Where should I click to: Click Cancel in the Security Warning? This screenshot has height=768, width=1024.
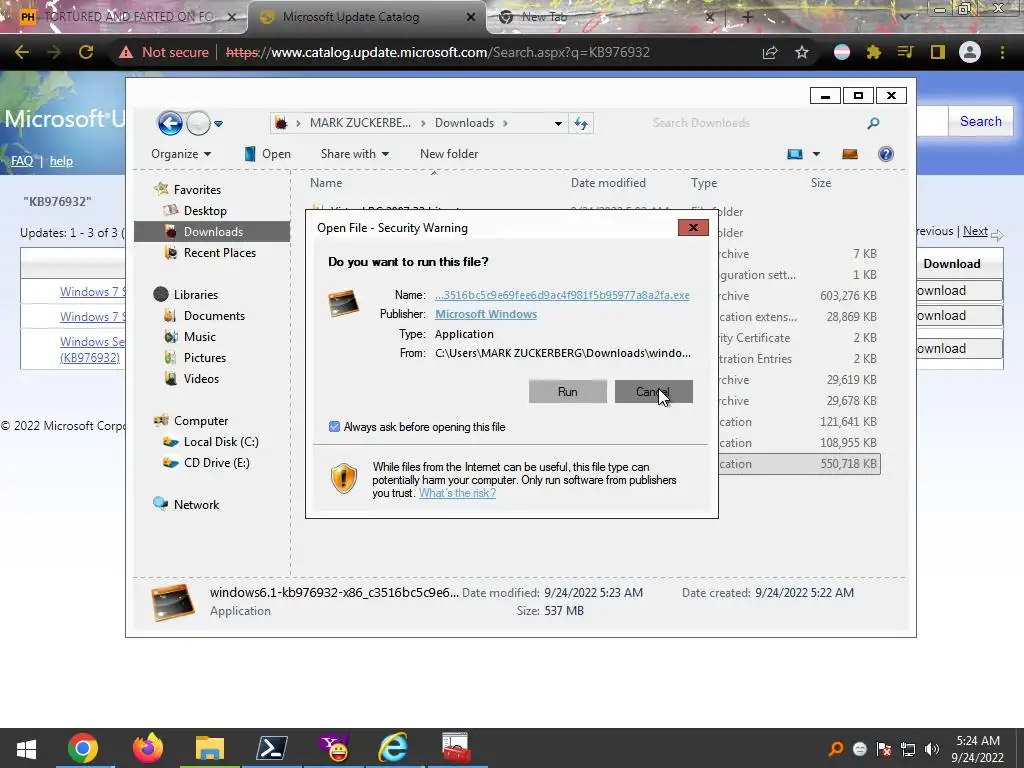point(654,391)
